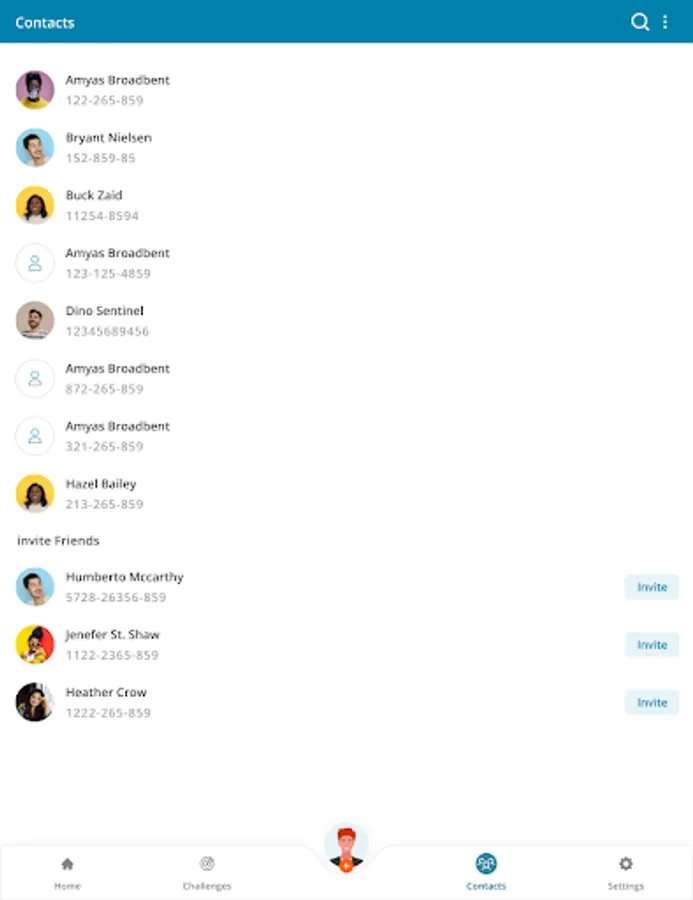Tap the Home icon in bottom bar
Image resolution: width=693 pixels, height=900 pixels.
click(67, 863)
